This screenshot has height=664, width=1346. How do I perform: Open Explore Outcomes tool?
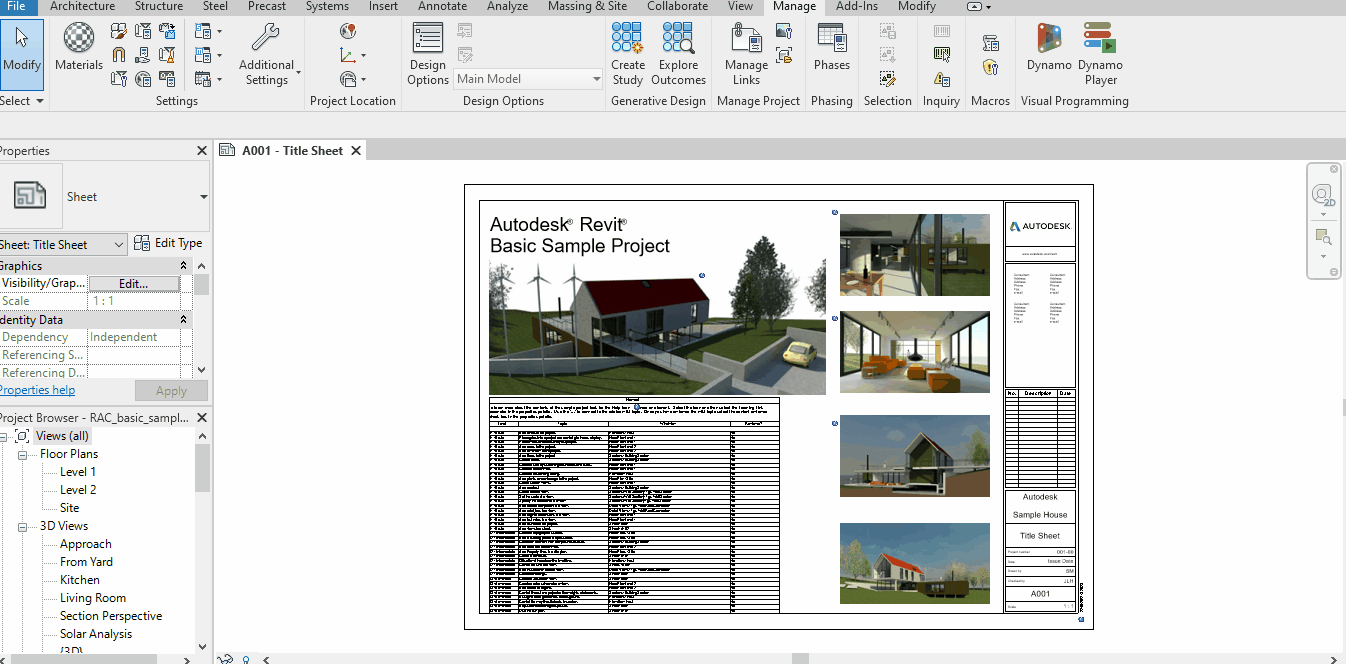tap(678, 54)
